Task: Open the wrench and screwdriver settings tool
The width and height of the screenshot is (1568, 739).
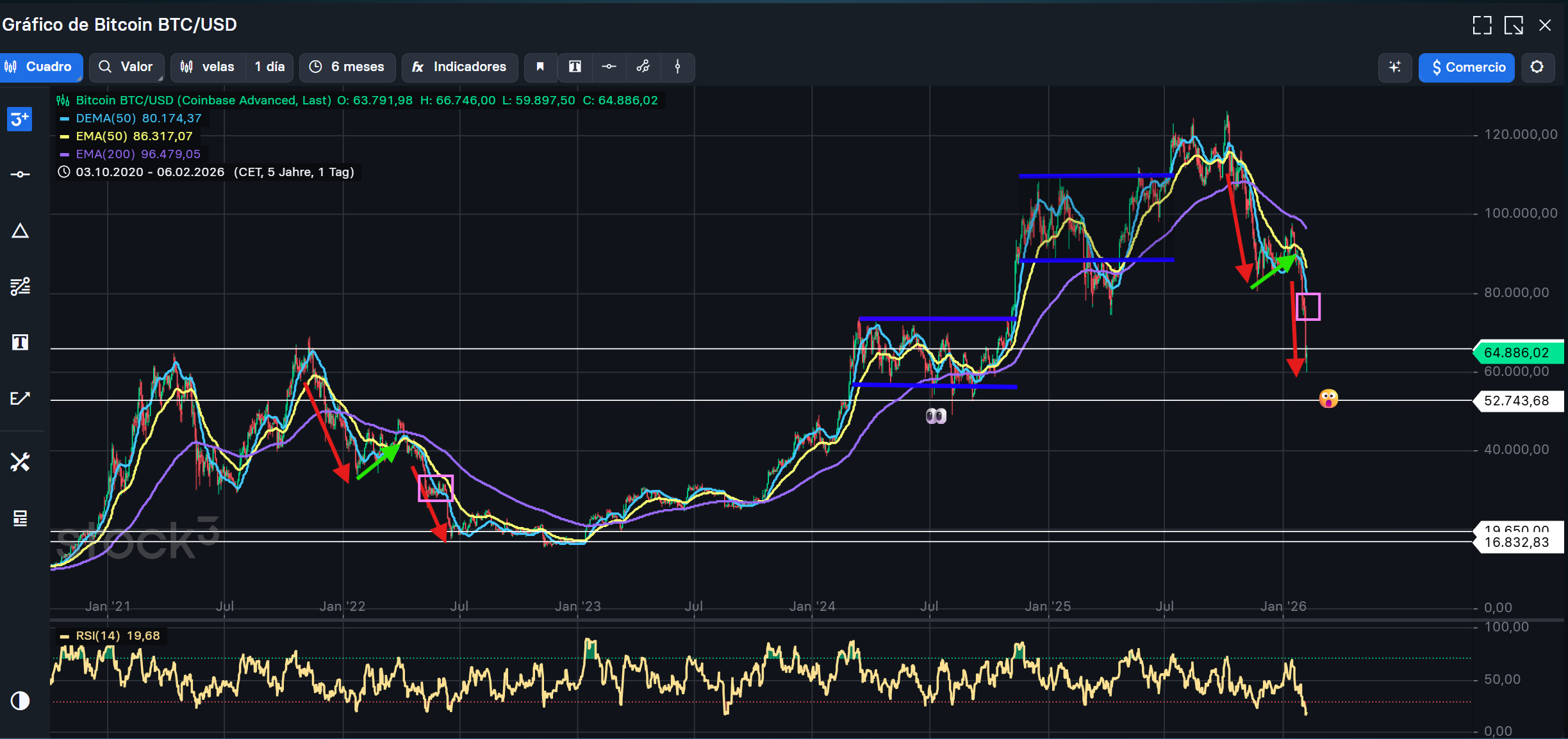Action: [20, 462]
